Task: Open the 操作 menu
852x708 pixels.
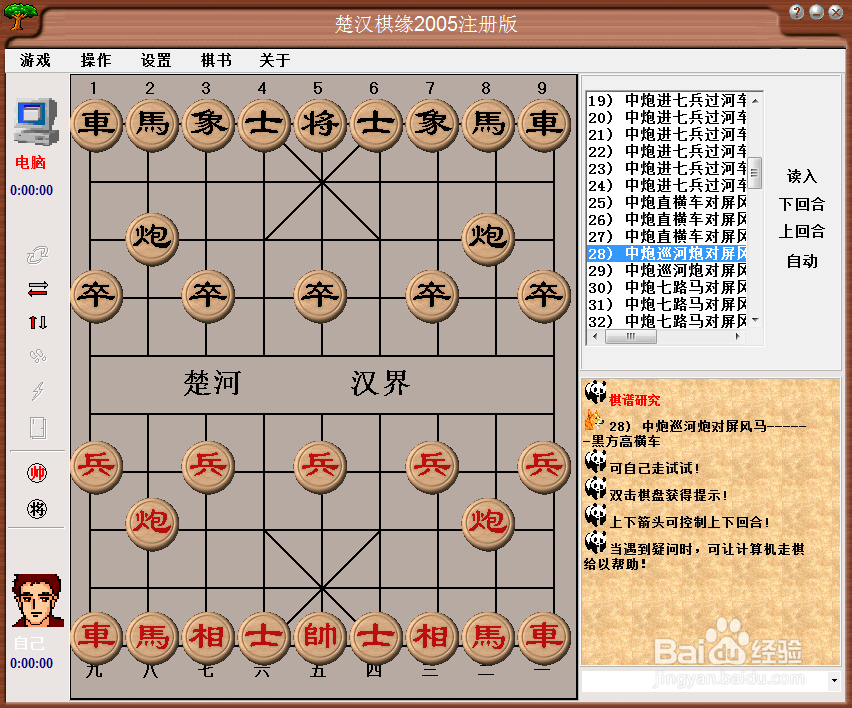Action: pos(96,60)
